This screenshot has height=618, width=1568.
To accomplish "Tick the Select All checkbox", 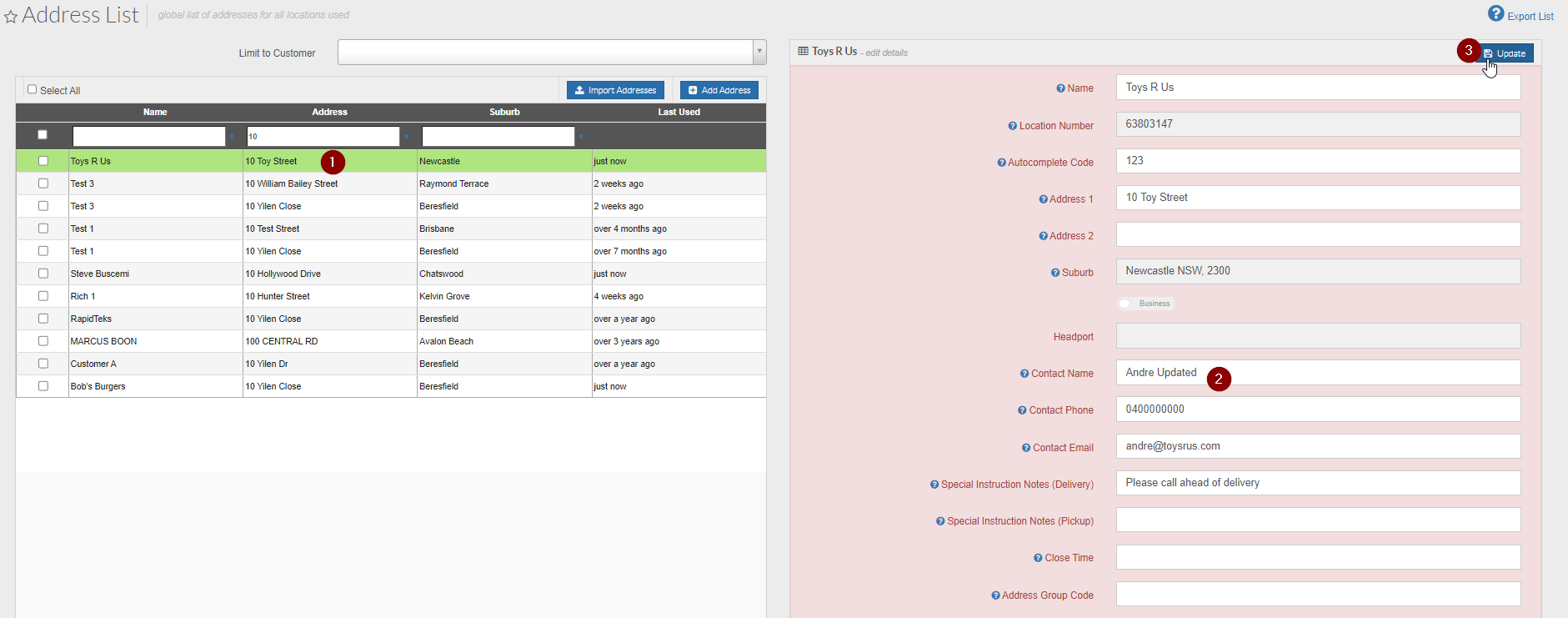I will [32, 89].
